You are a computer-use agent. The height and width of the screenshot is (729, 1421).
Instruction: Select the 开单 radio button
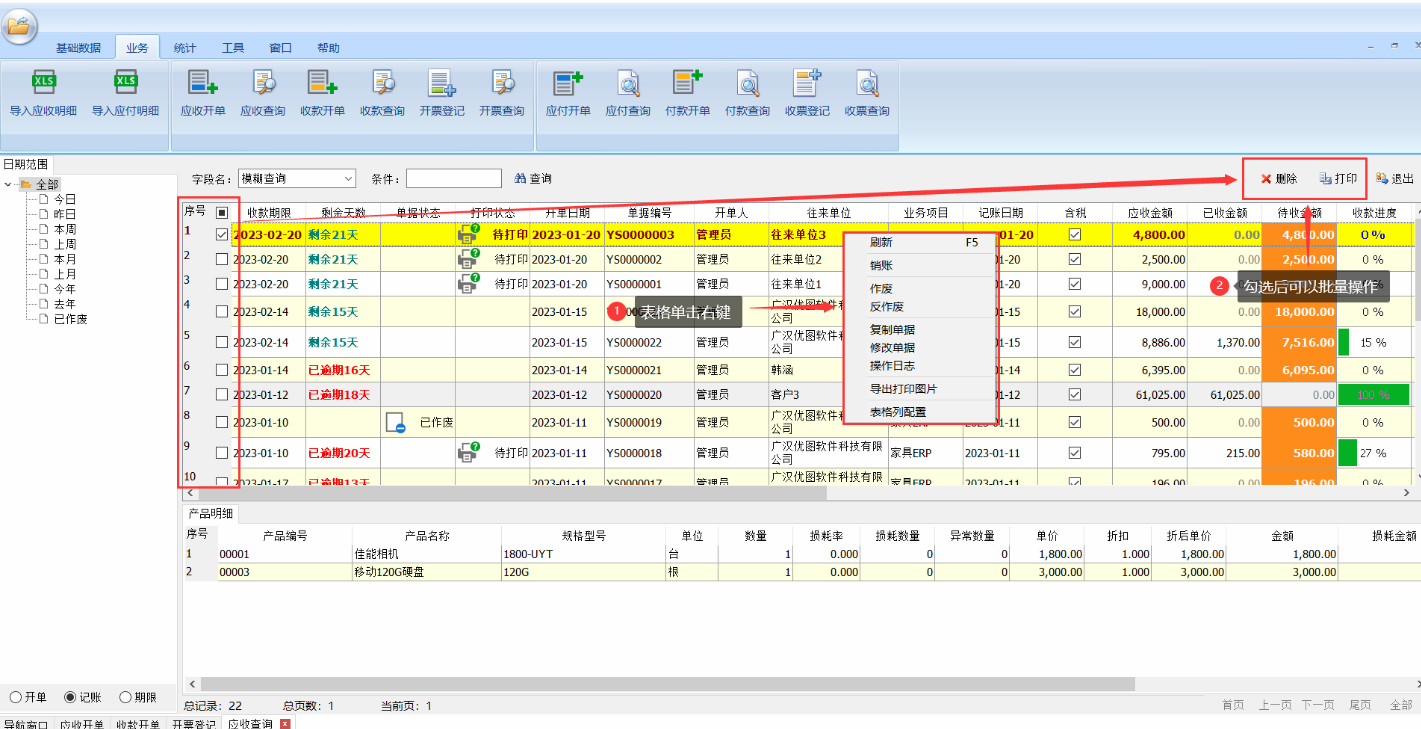[x=16, y=697]
